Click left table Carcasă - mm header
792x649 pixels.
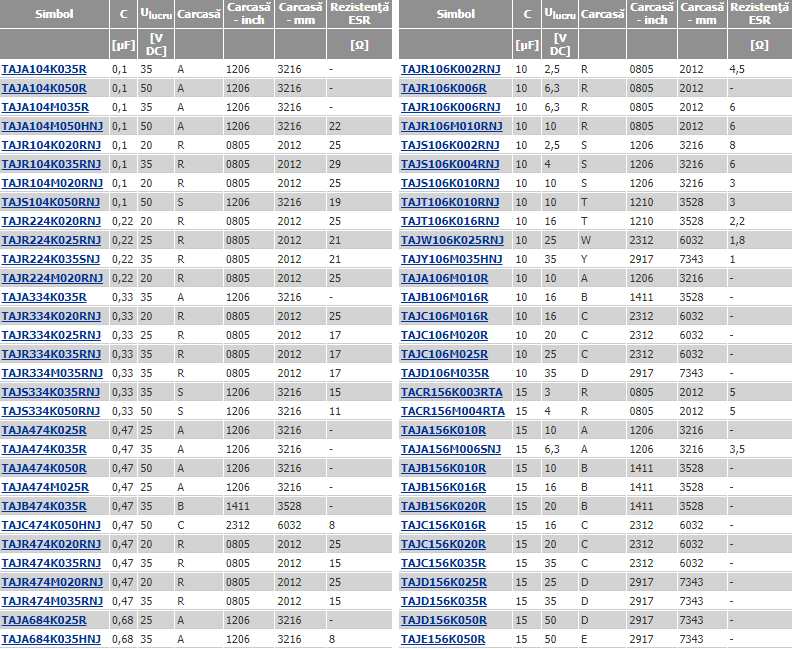pos(301,14)
